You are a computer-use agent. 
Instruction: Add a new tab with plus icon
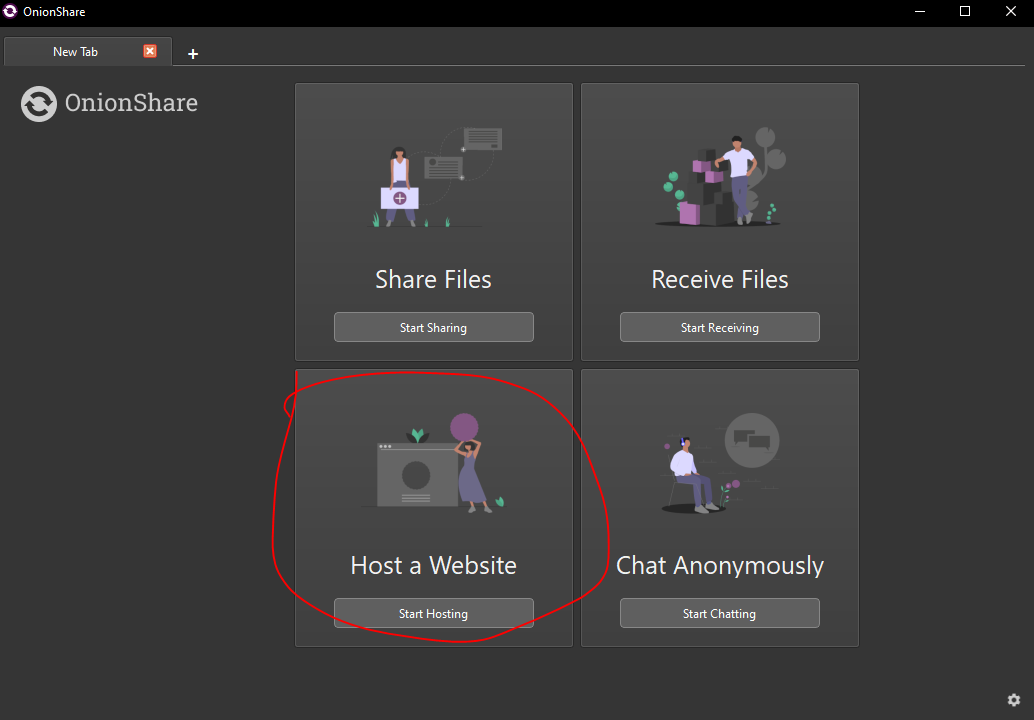(193, 53)
